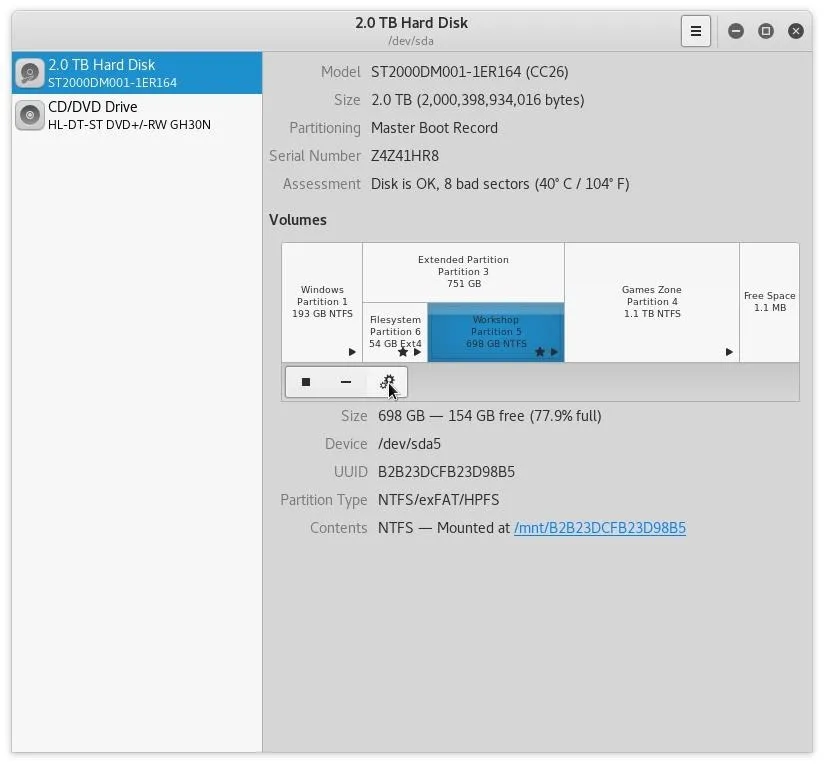Open the mount point link /mnt/B2B23DCFB23D98B5

[x=599, y=528]
